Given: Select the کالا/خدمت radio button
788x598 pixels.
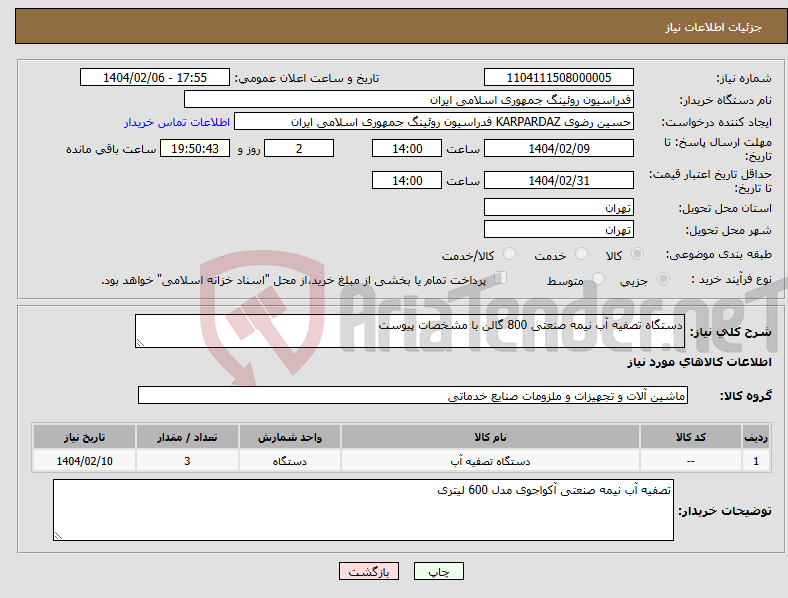Looking at the screenshot, I should 510,254.
